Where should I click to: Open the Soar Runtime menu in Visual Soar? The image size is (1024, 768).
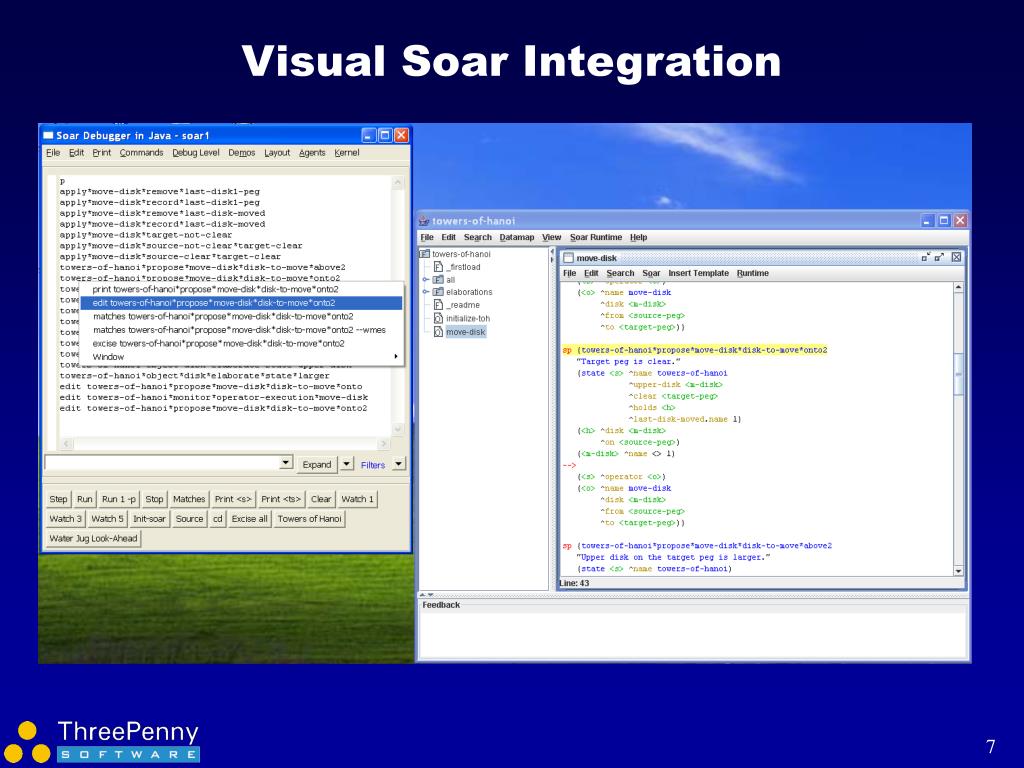pyautogui.click(x=596, y=238)
